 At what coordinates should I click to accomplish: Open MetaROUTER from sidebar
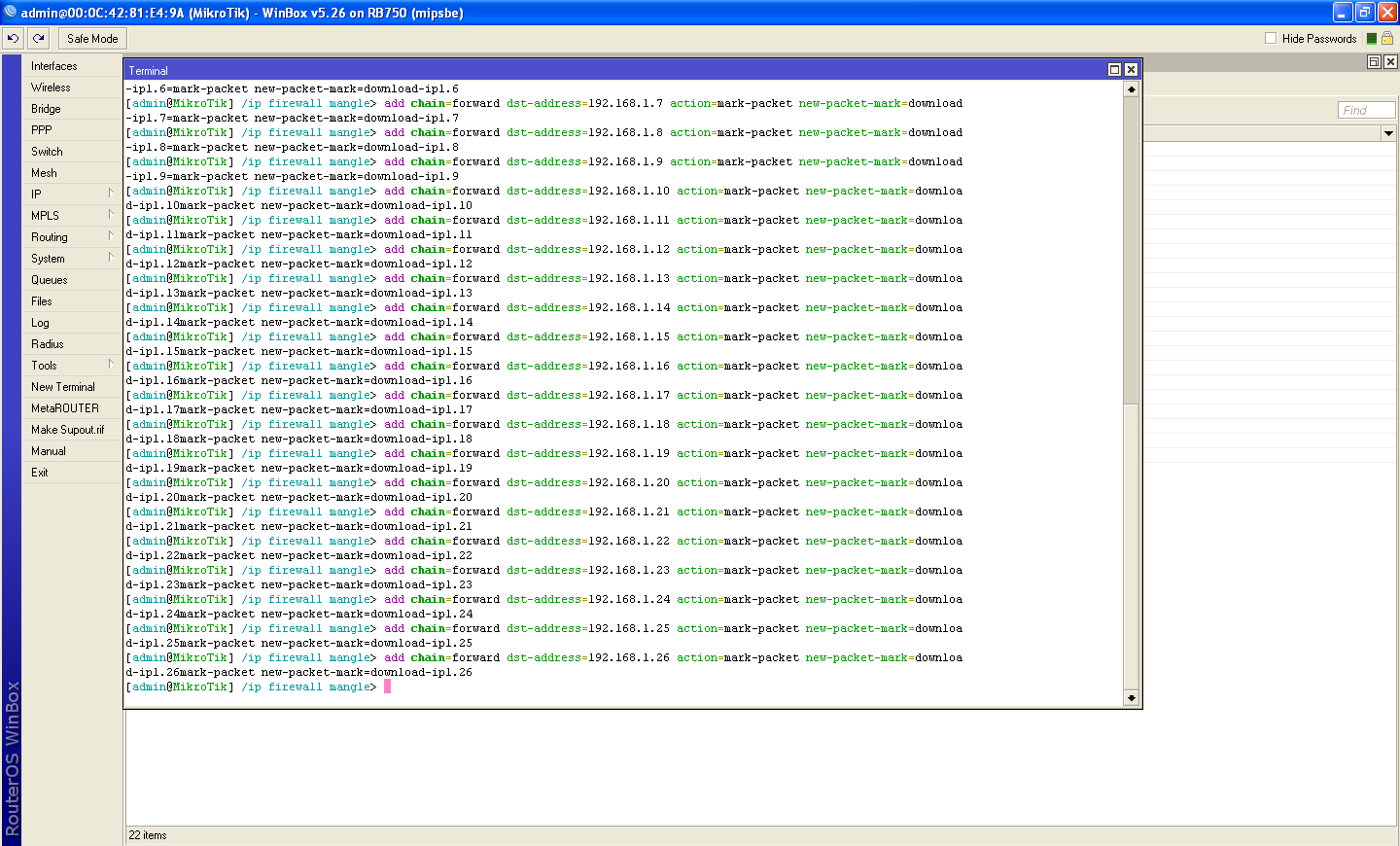click(x=65, y=408)
